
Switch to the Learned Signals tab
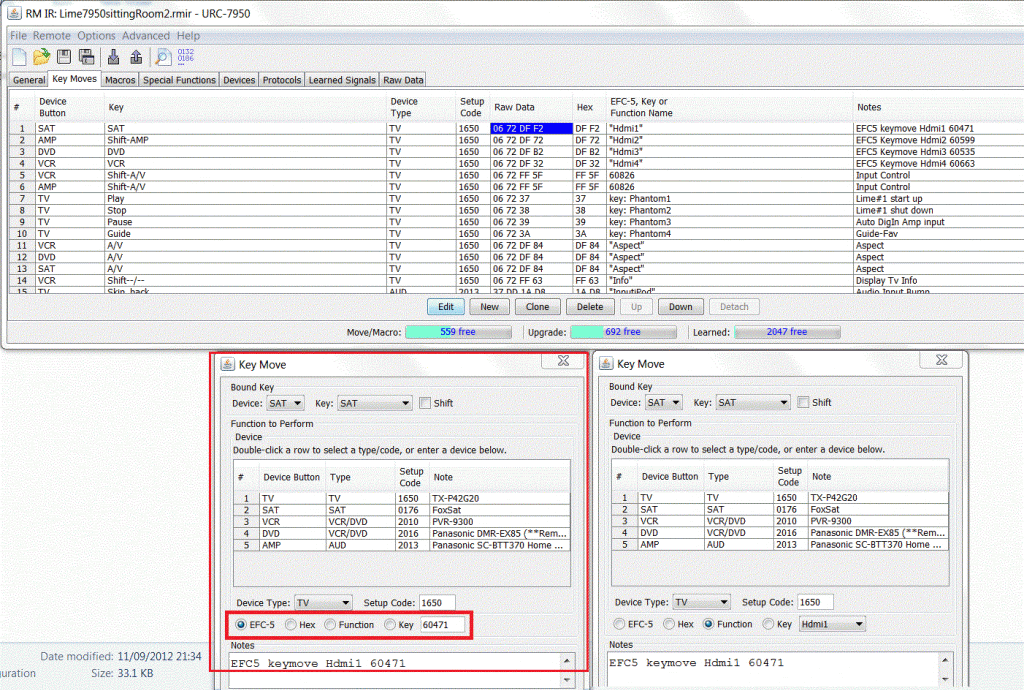[342, 80]
